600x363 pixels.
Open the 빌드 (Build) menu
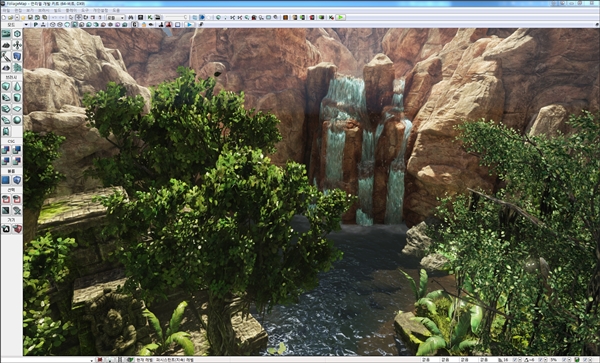tap(57, 11)
